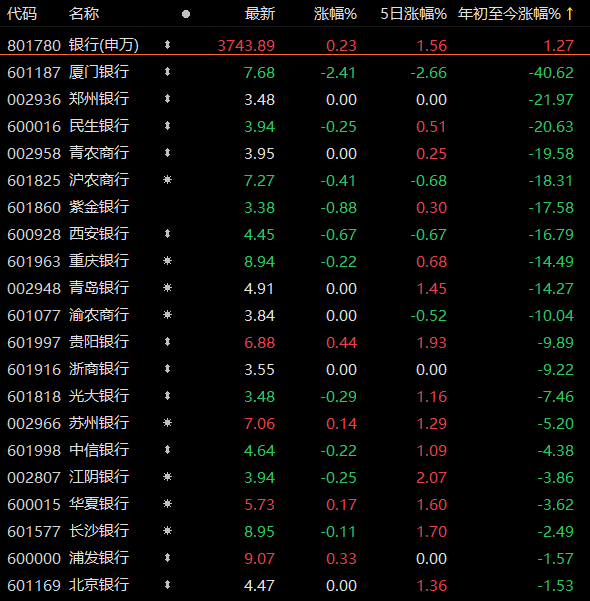
Task: Click the star icon in 江阴银行 row
Action: click(168, 477)
